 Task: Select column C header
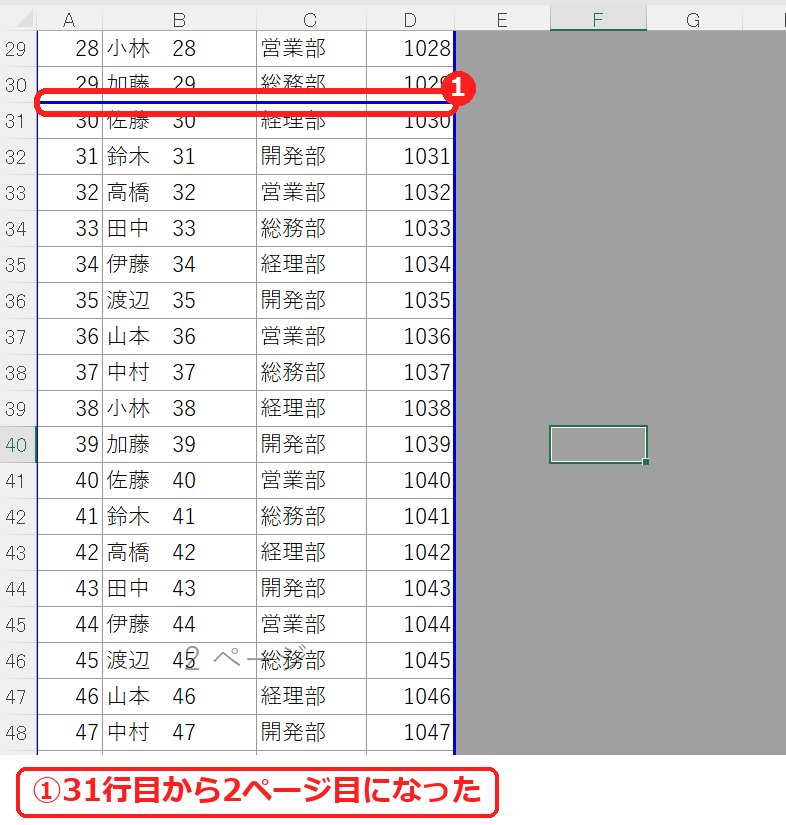tap(311, 19)
